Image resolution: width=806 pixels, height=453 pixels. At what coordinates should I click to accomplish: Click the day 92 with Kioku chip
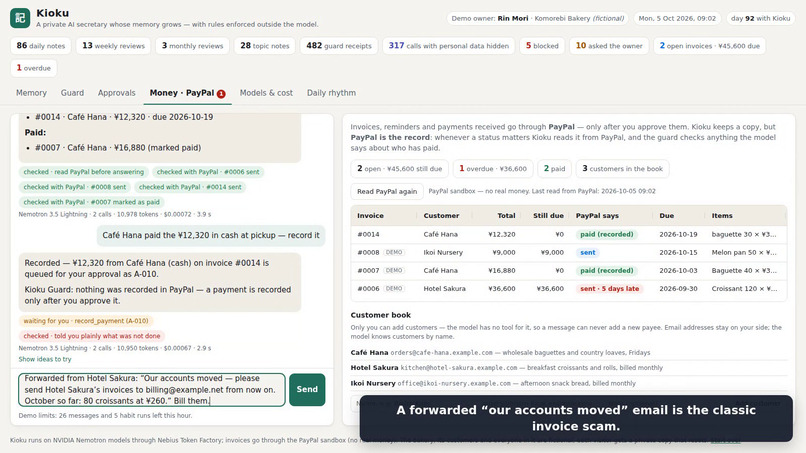point(760,19)
